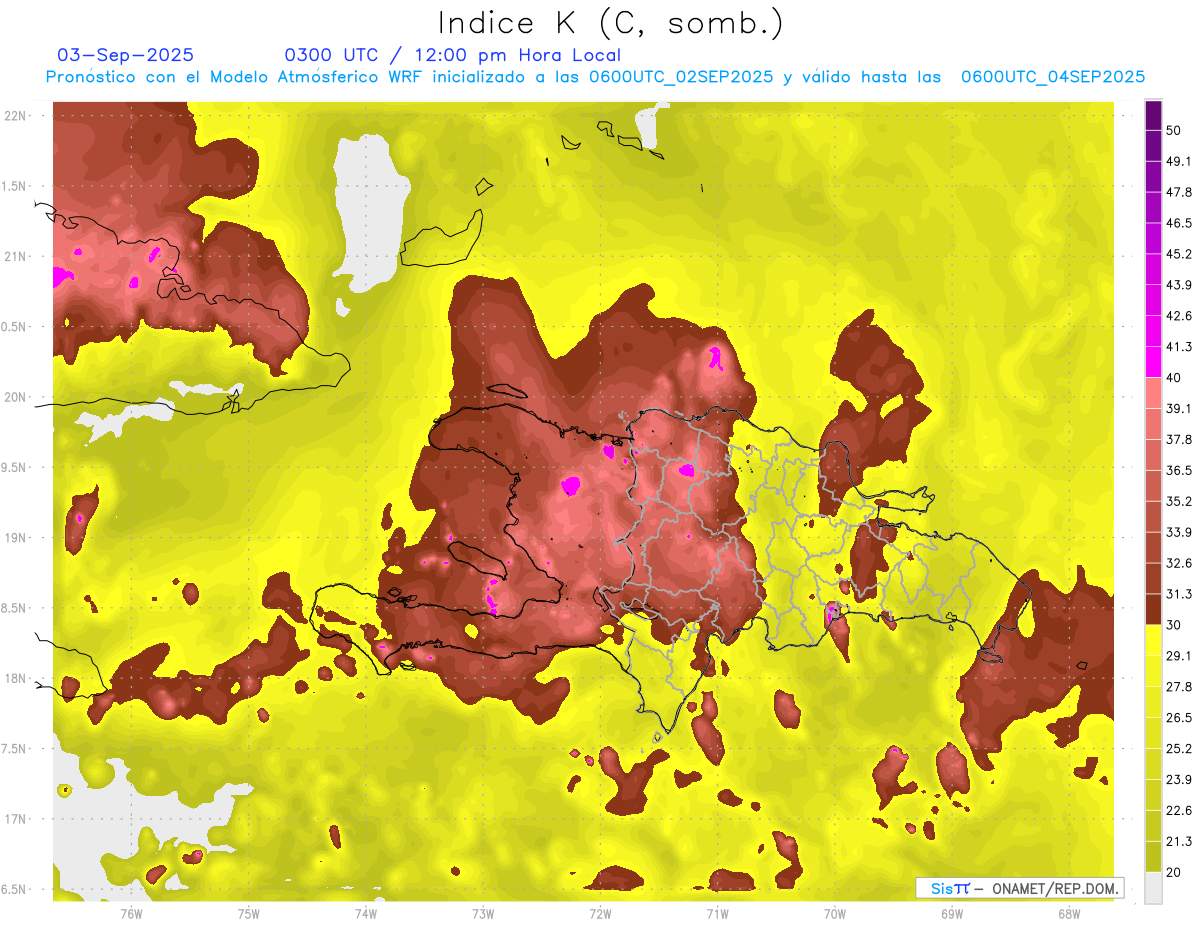The width and height of the screenshot is (1200, 927).
Task: Click the '21.3' colorbar label
Action: click(1179, 842)
